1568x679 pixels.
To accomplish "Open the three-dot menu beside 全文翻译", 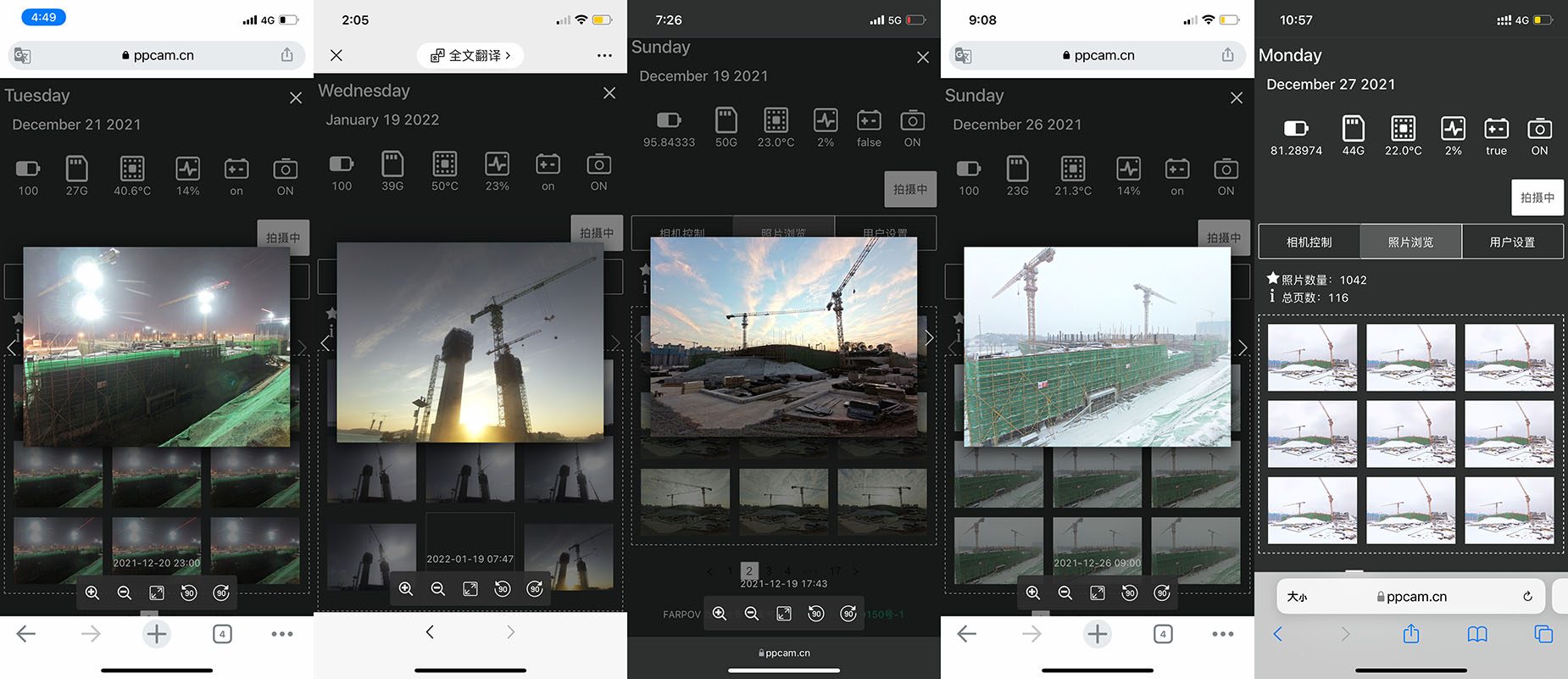I will pos(604,55).
